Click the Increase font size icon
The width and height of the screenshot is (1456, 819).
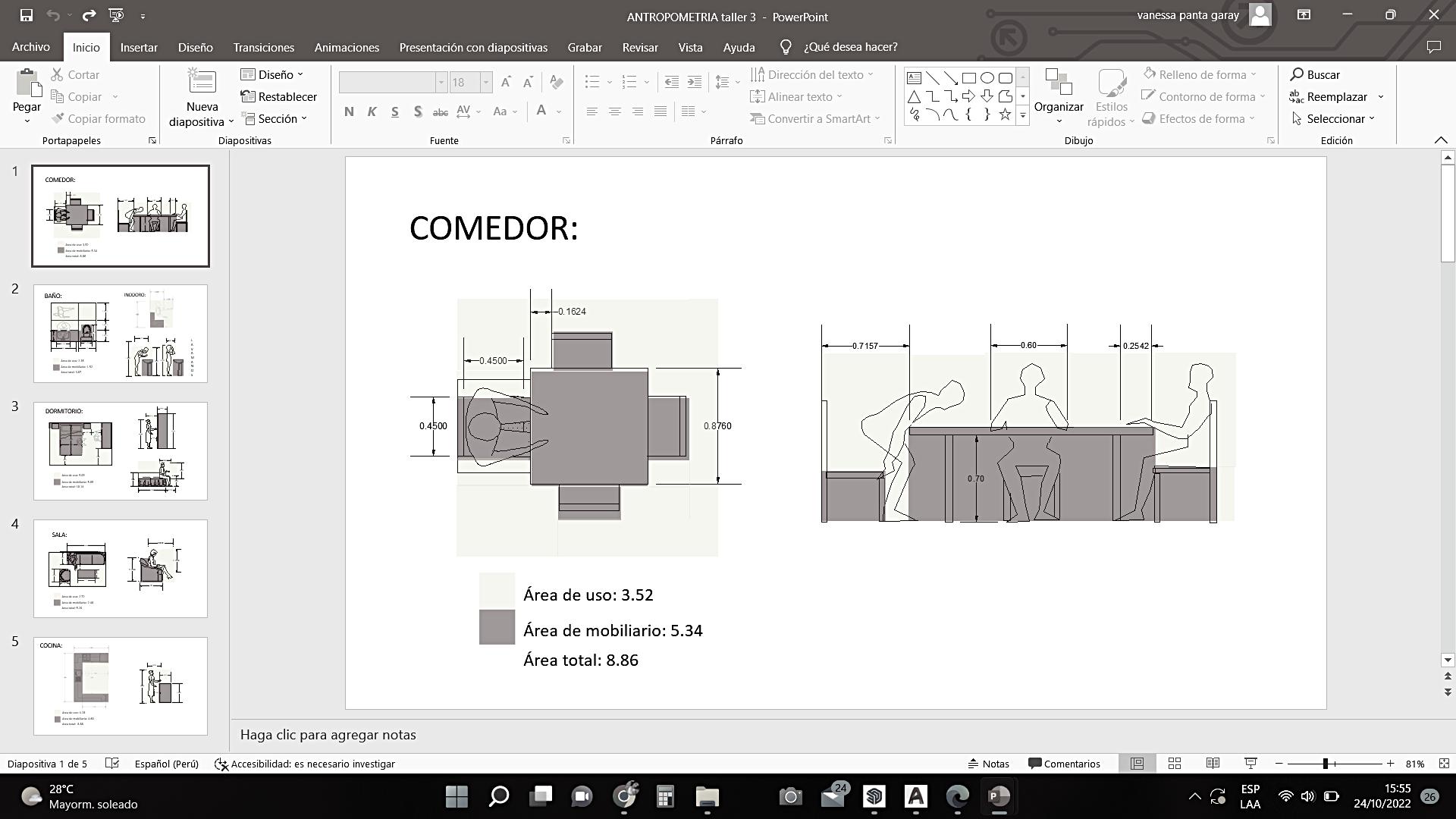[x=506, y=82]
